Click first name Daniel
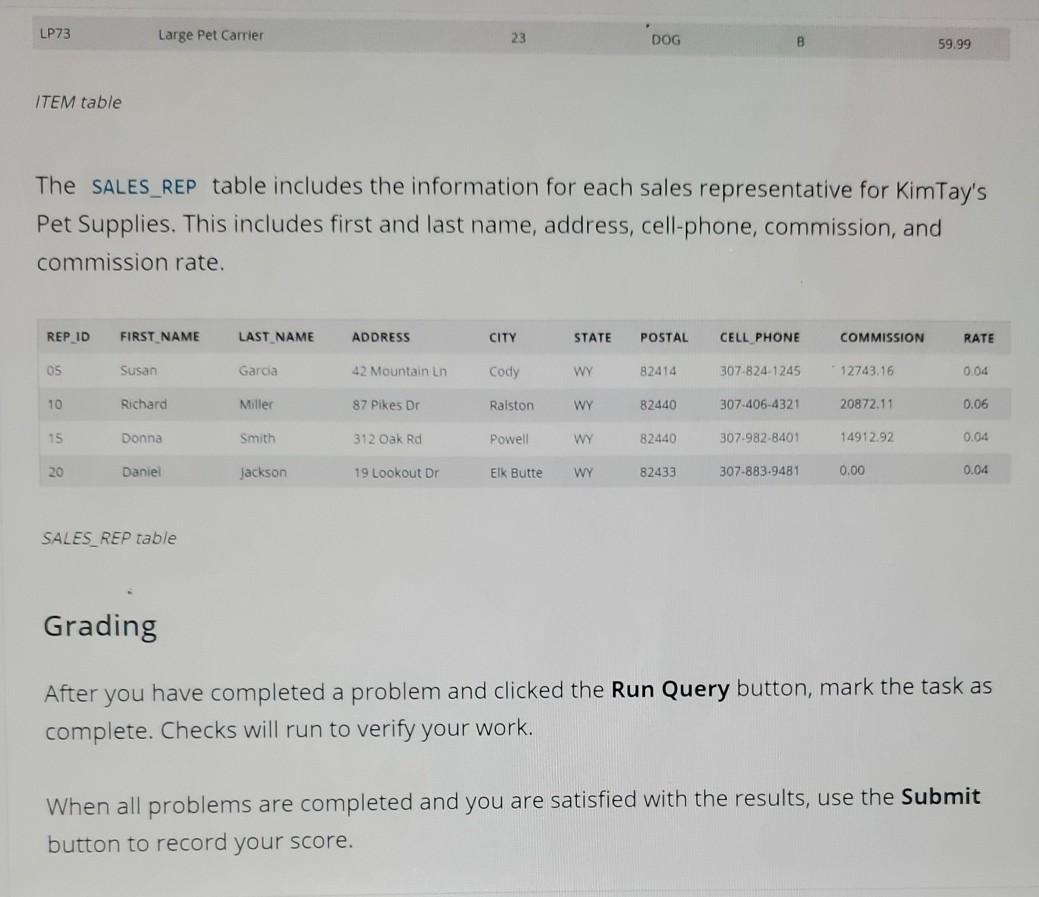1039x897 pixels. pos(141,472)
